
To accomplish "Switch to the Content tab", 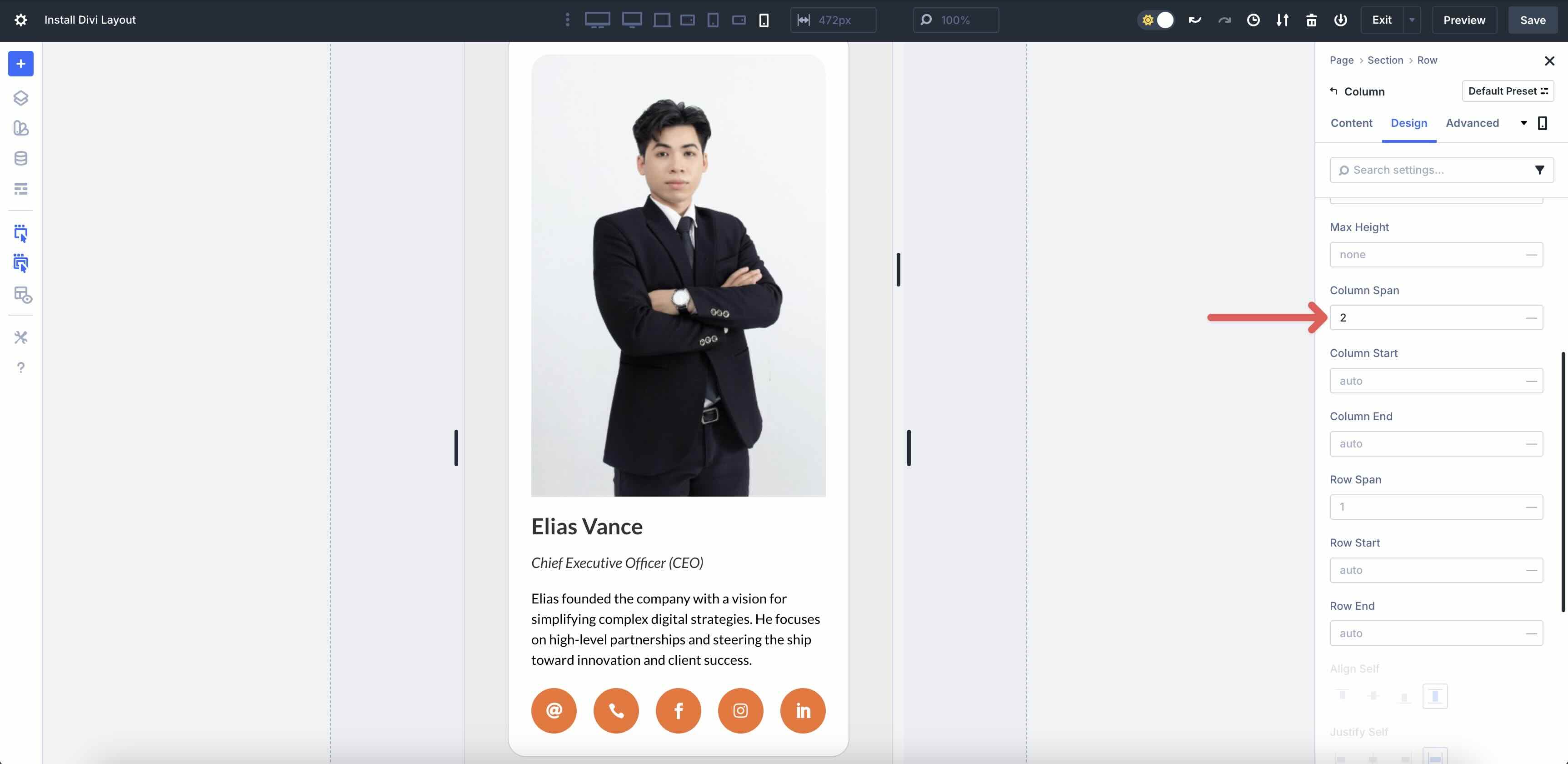I will [1351, 122].
